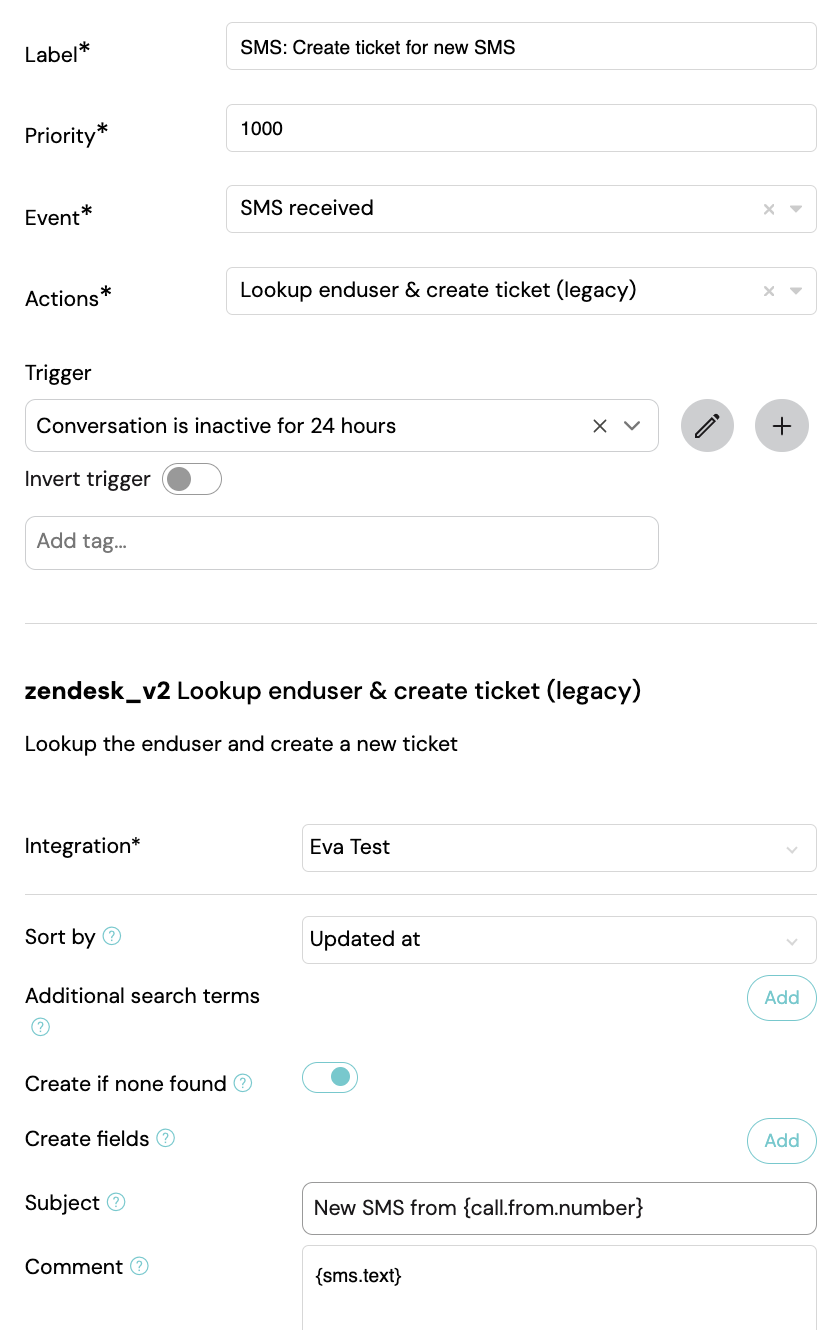
Task: Show help for Create fields
Action: pos(166,1139)
